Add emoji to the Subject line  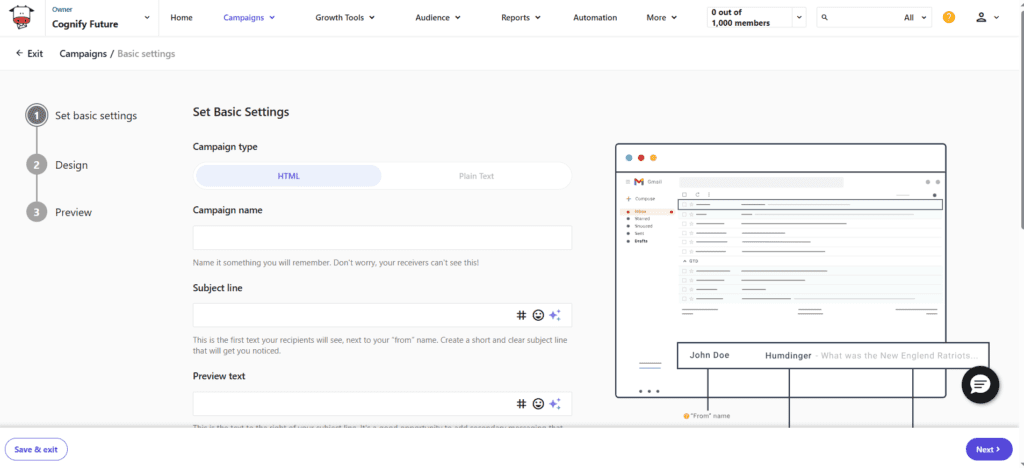tap(538, 315)
